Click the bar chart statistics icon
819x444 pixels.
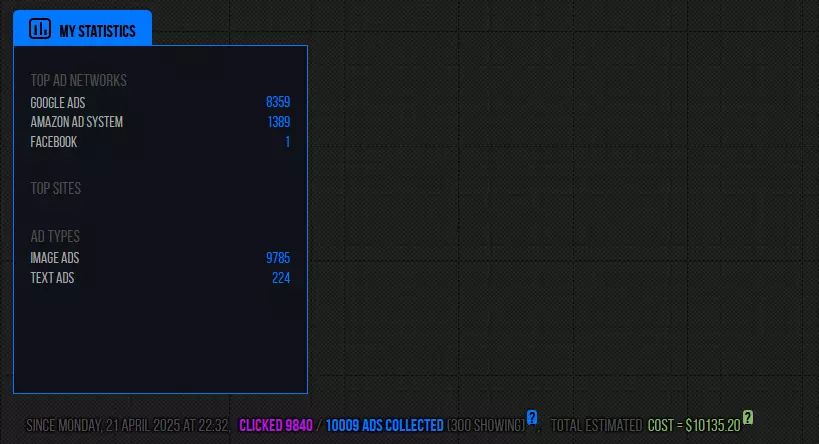(x=40, y=29)
